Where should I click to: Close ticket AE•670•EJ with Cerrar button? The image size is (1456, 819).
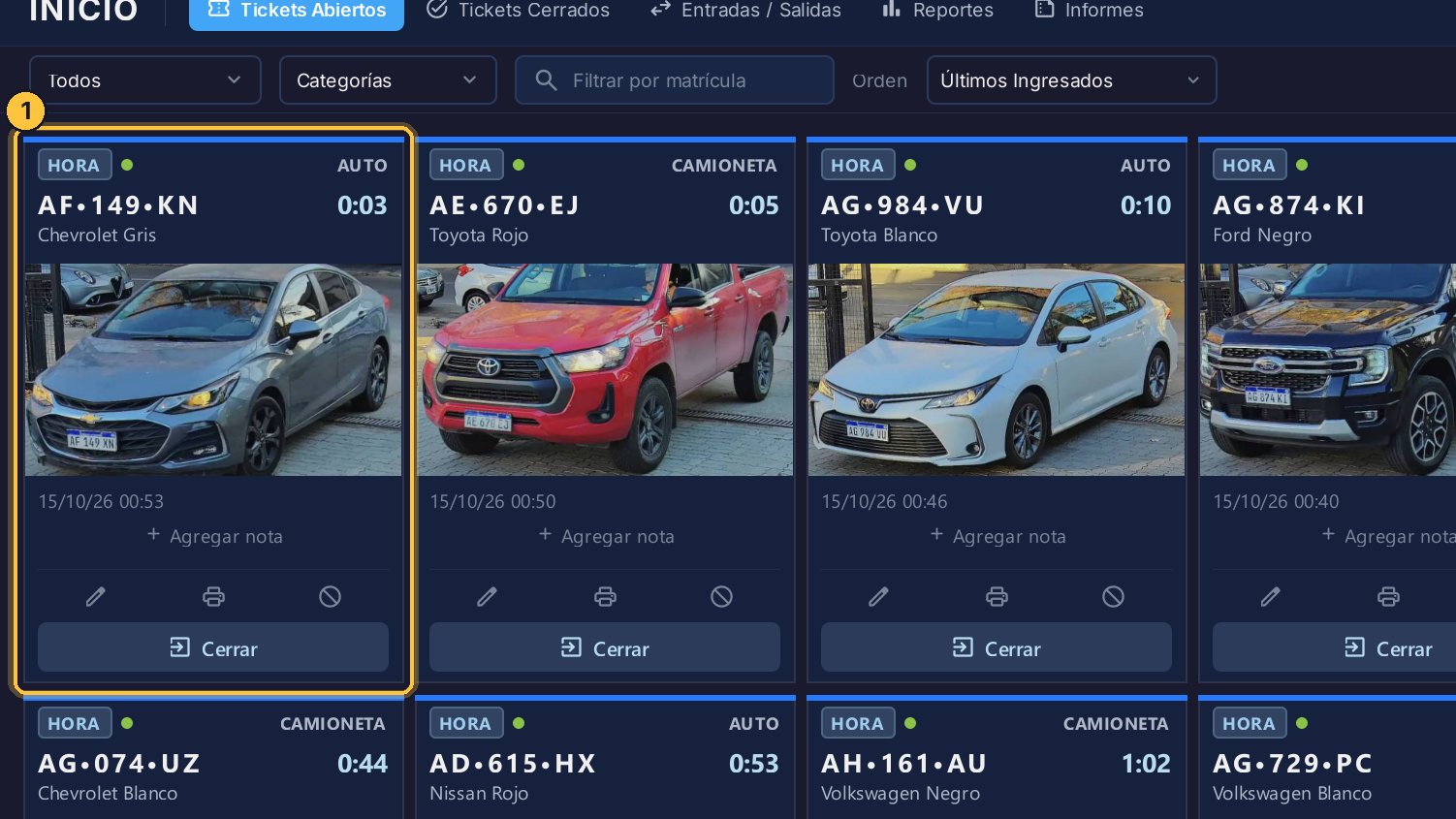[605, 647]
